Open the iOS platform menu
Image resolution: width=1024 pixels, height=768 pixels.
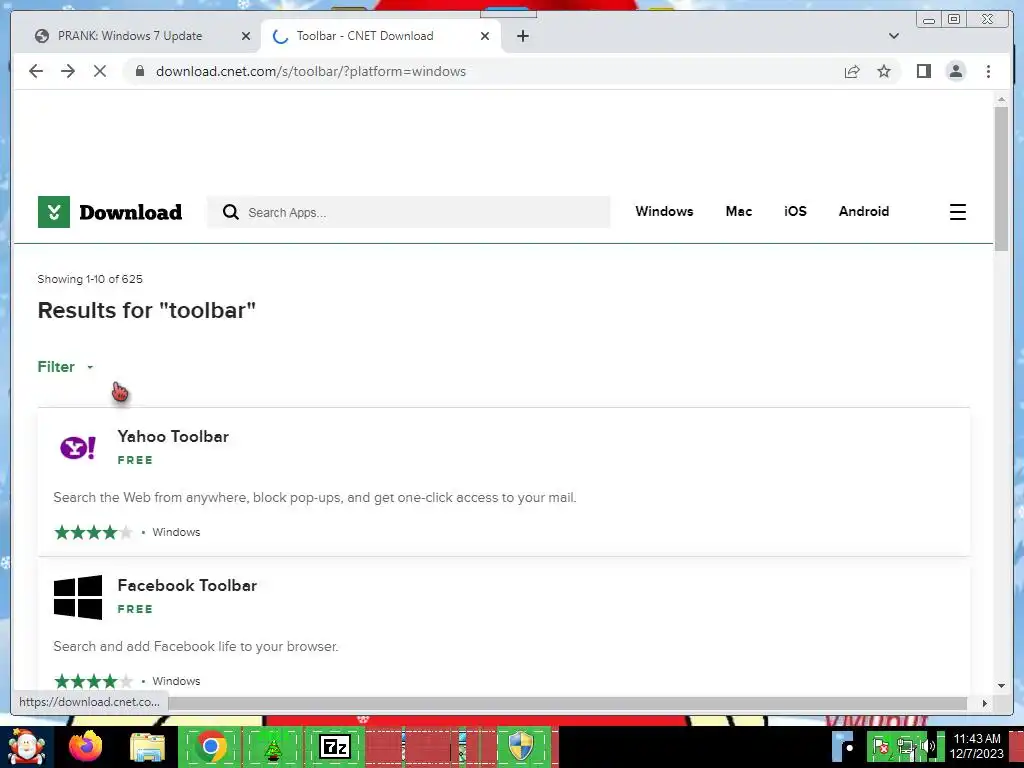(x=795, y=211)
